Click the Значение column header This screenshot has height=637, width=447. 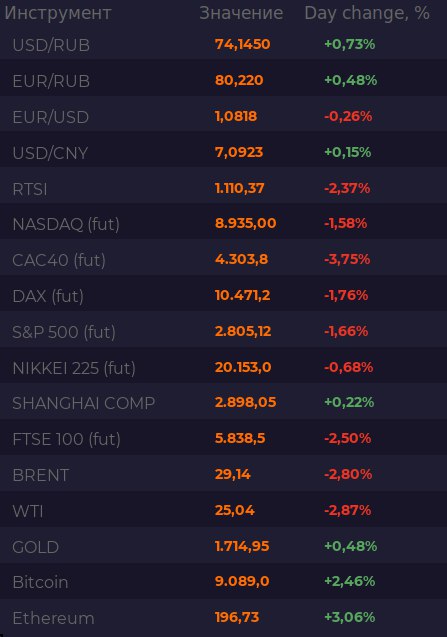(241, 13)
